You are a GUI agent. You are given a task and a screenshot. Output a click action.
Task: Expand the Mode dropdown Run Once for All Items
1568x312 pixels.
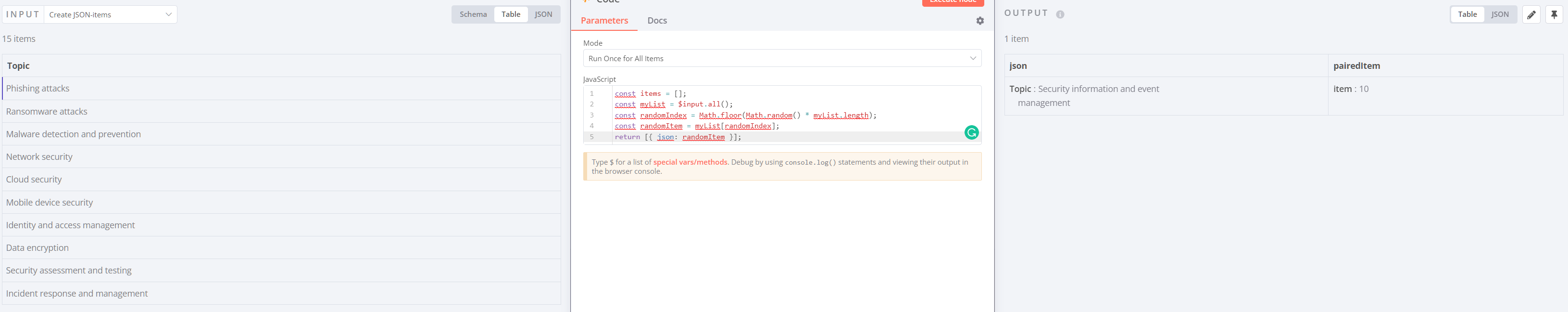[x=781, y=59]
